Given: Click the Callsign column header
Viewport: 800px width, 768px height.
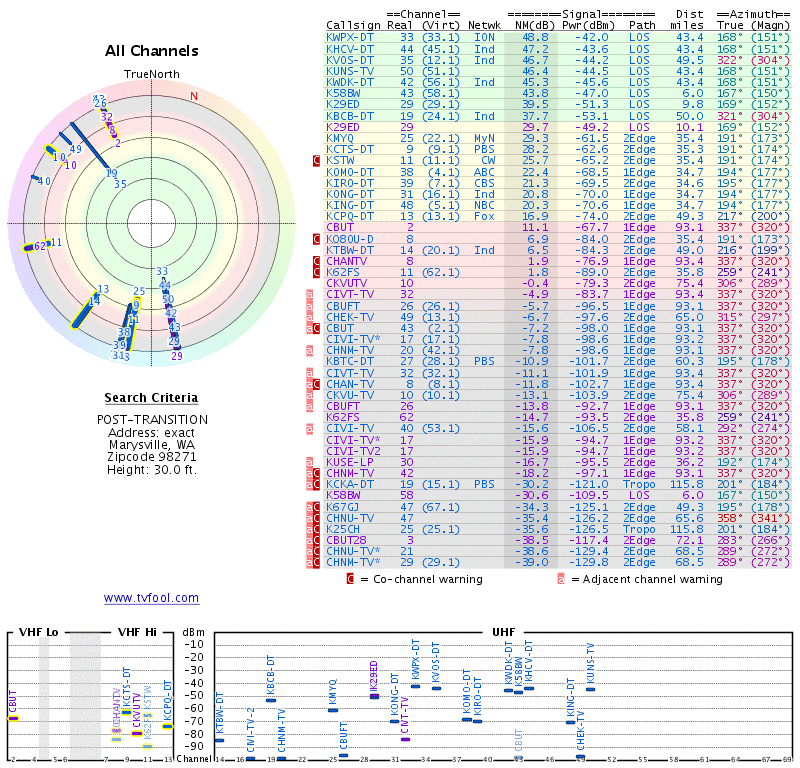Looking at the screenshot, I should [x=353, y=25].
